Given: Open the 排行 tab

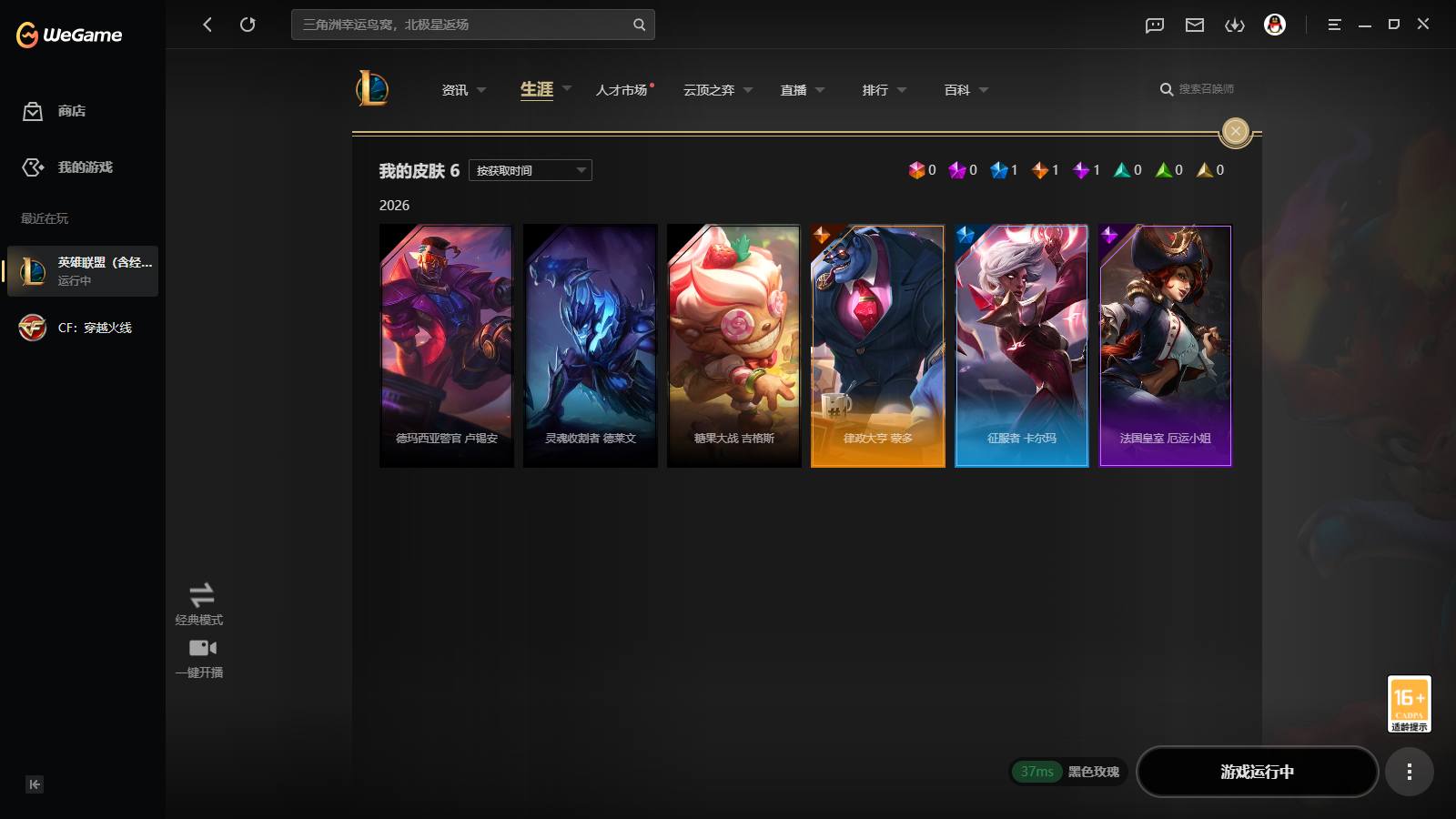Looking at the screenshot, I should [x=875, y=90].
